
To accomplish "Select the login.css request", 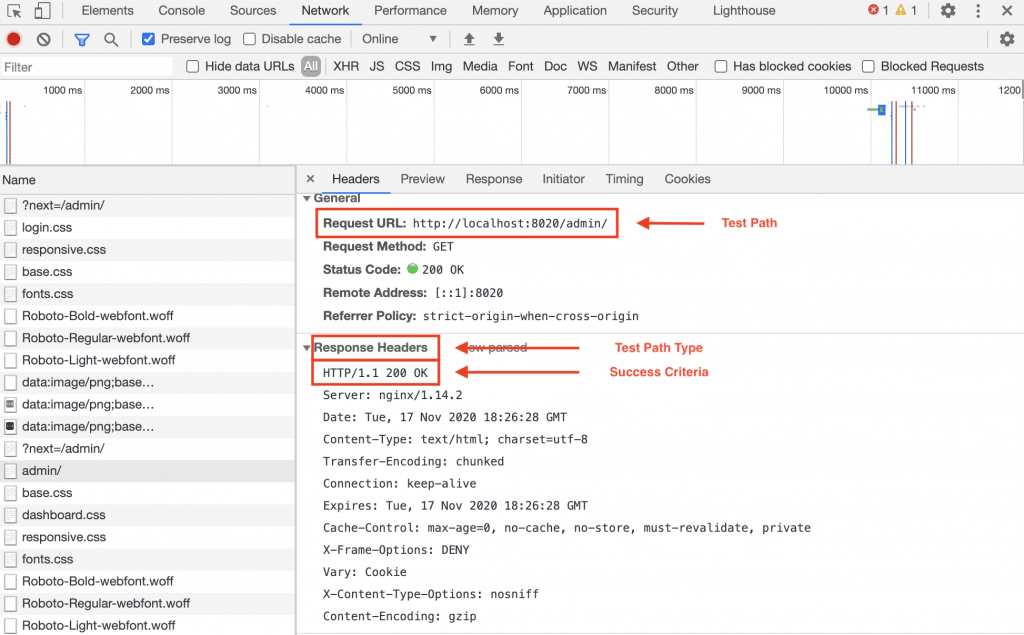I will coord(148,227).
